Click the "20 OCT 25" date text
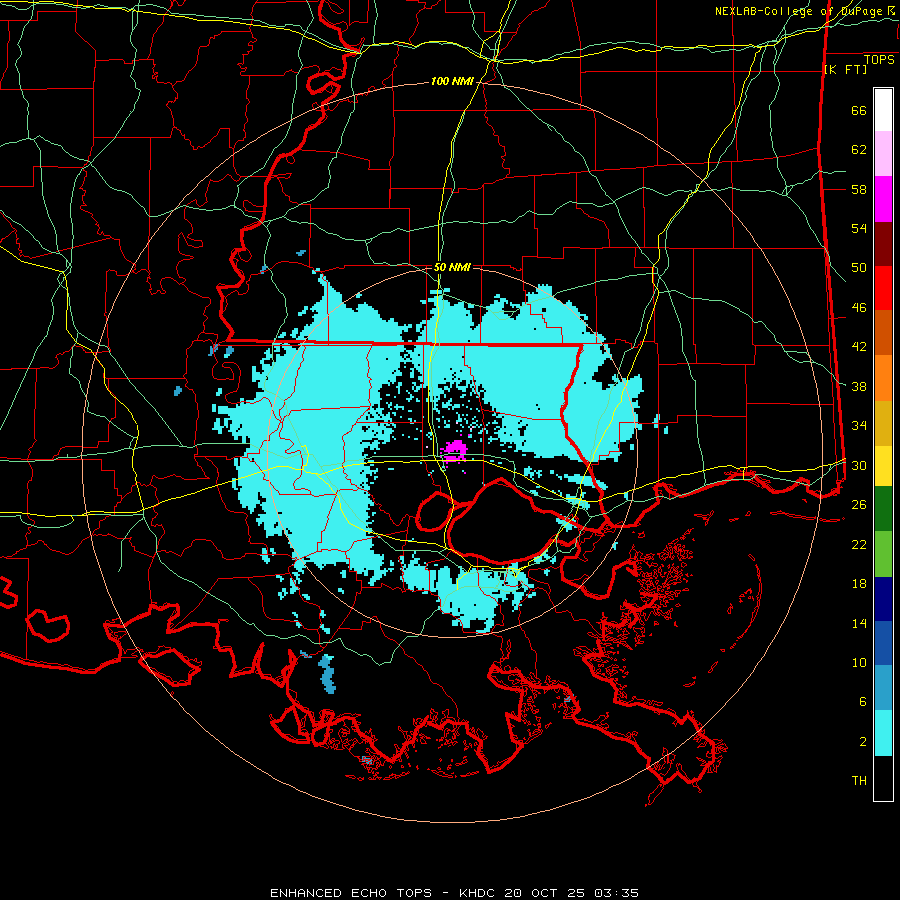900x900 pixels. (x=546, y=893)
